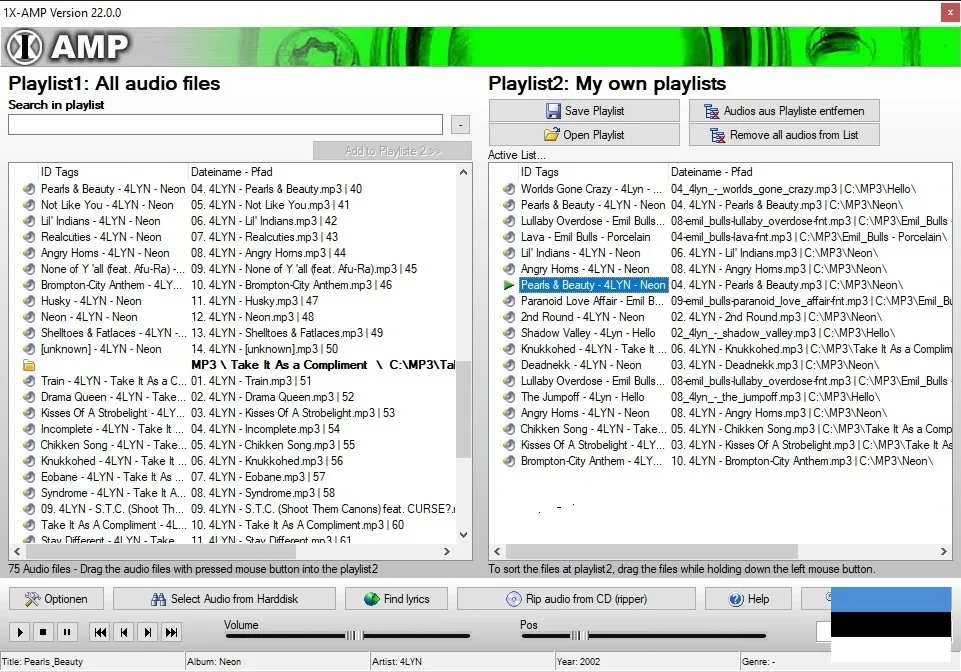
Task: Click Audios aus Playliste entfernen
Action: (x=783, y=111)
